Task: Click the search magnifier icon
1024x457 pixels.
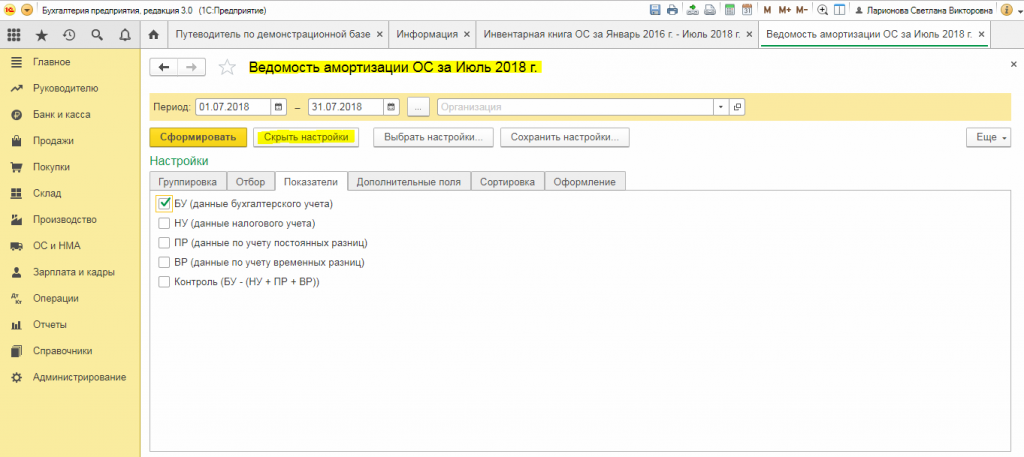Action: pyautogui.click(x=97, y=35)
